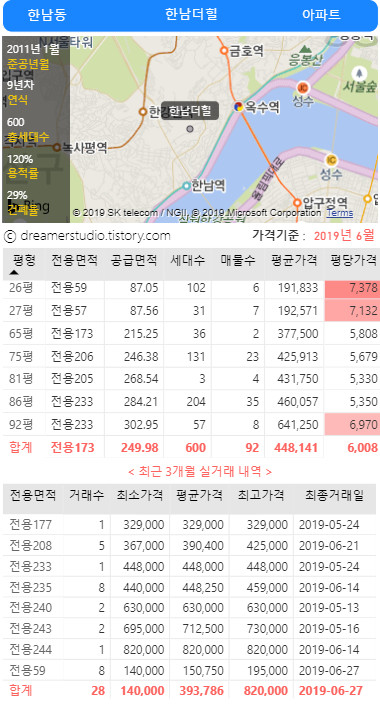
Task: Select the 75평 row cell
Action: [x=21, y=356]
